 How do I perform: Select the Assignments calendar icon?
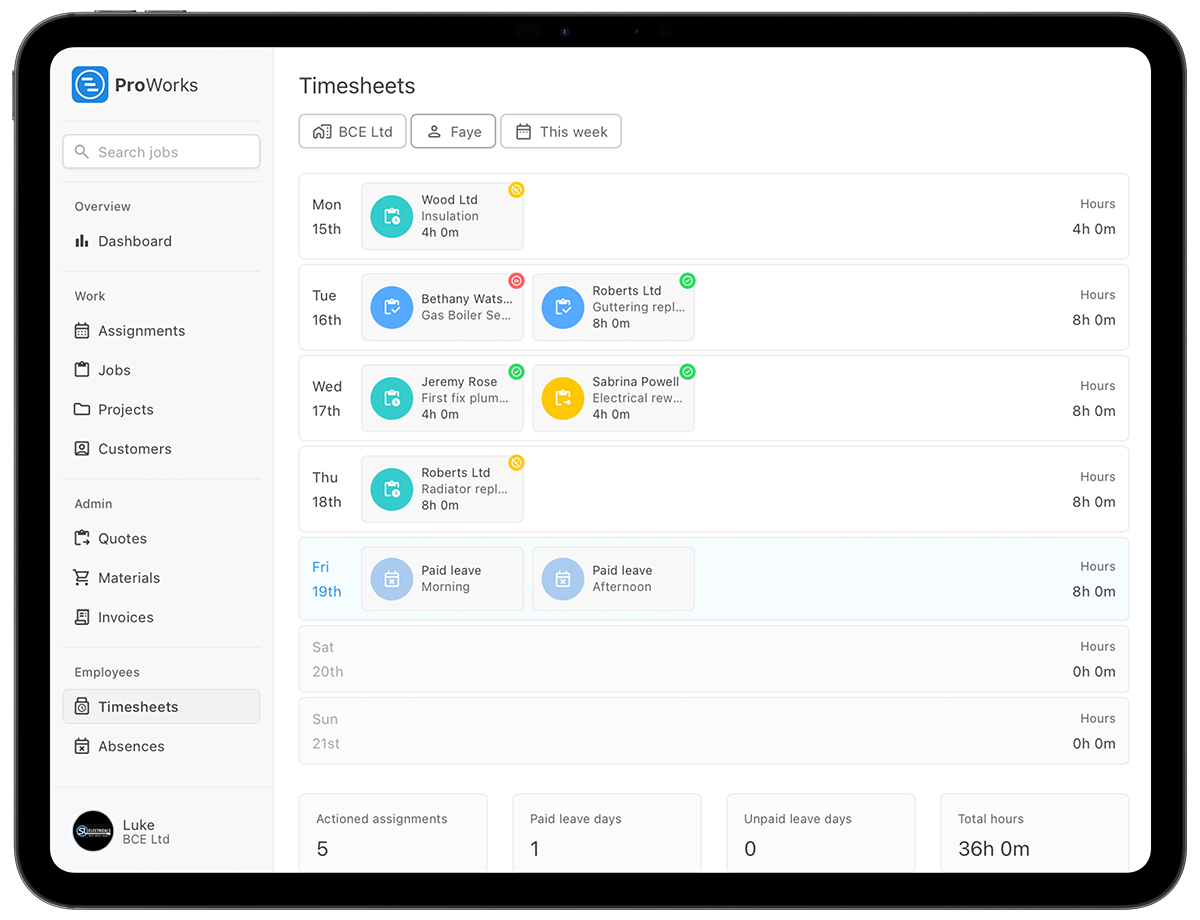[x=81, y=330]
